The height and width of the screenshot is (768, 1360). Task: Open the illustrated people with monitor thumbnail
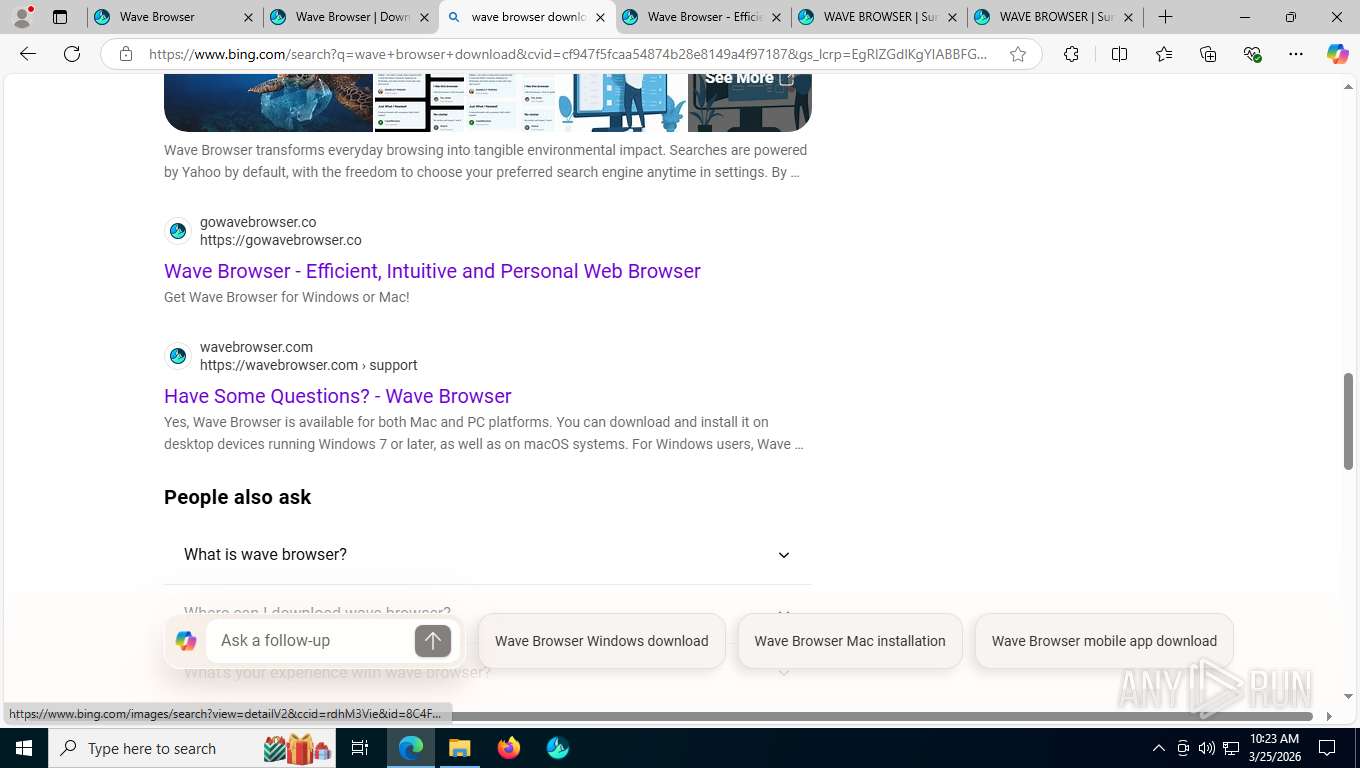623,102
